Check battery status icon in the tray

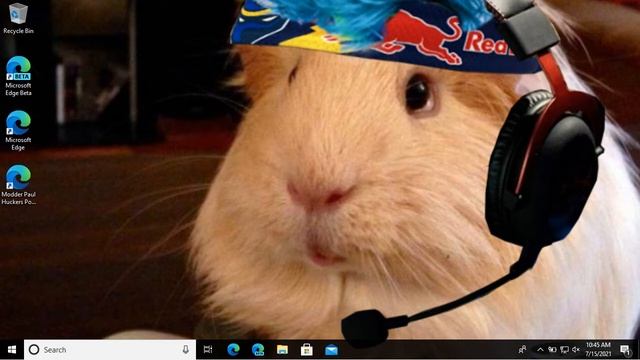pyautogui.click(x=552, y=350)
